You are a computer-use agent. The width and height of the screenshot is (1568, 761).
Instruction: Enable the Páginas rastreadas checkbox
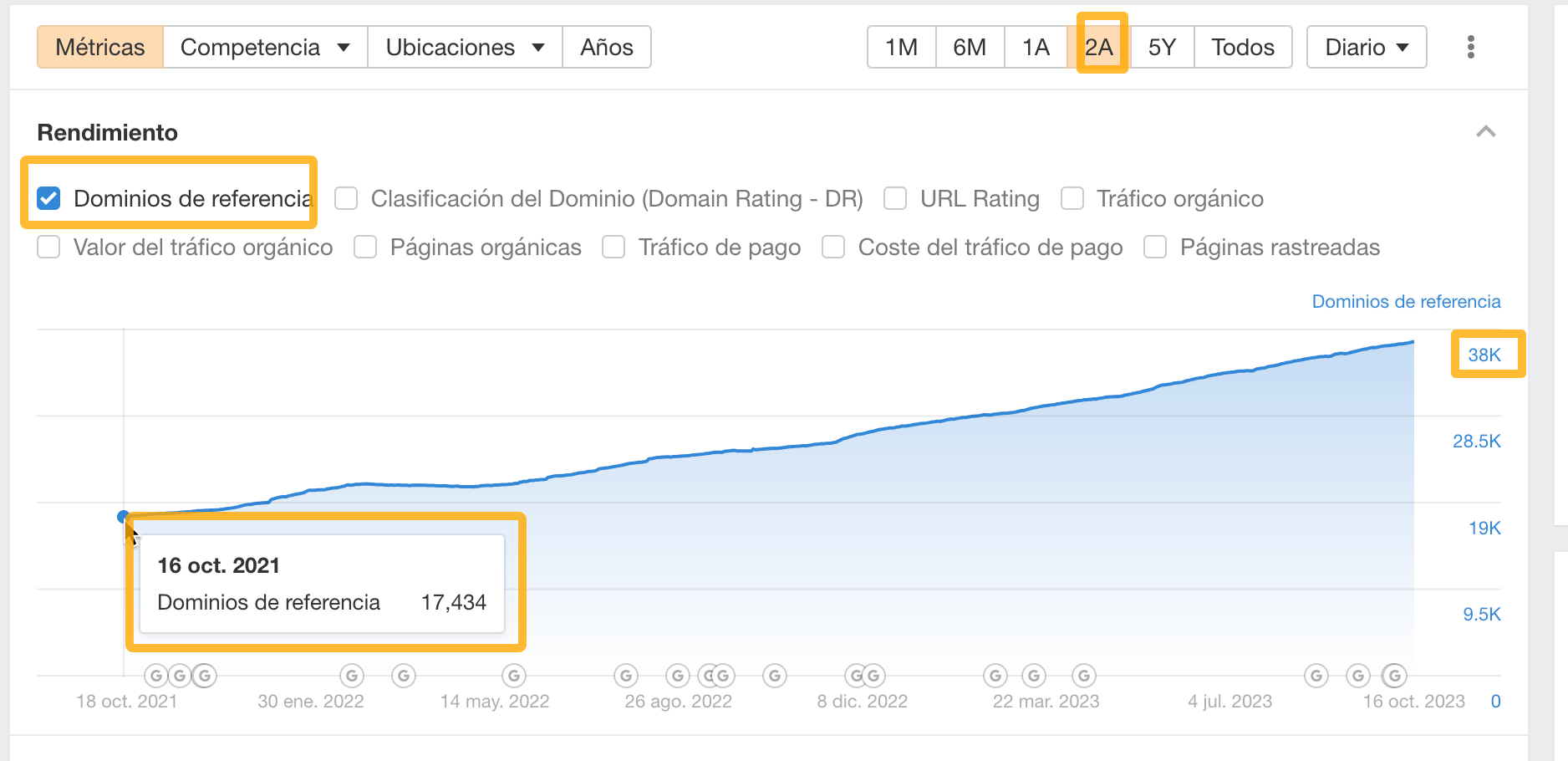coord(1155,247)
